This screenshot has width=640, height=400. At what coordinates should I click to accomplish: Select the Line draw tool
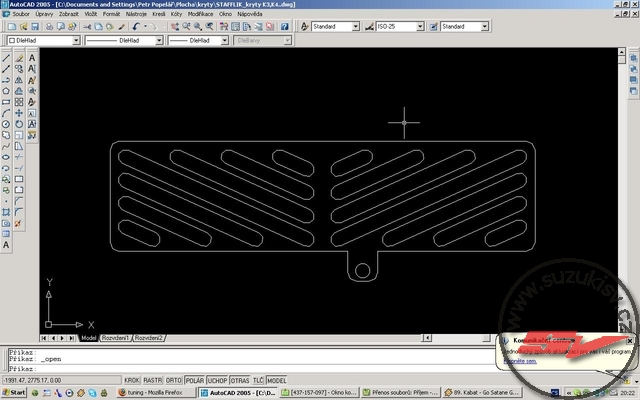pos(6,58)
